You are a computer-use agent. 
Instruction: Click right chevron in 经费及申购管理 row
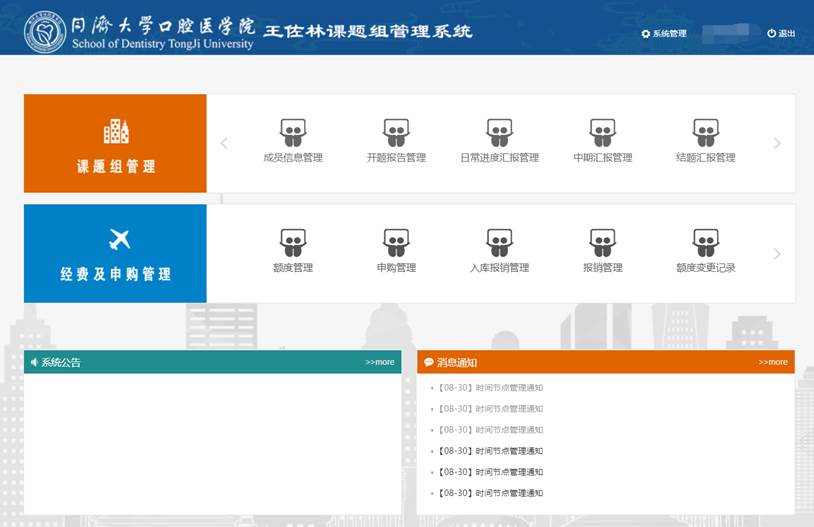[x=777, y=254]
